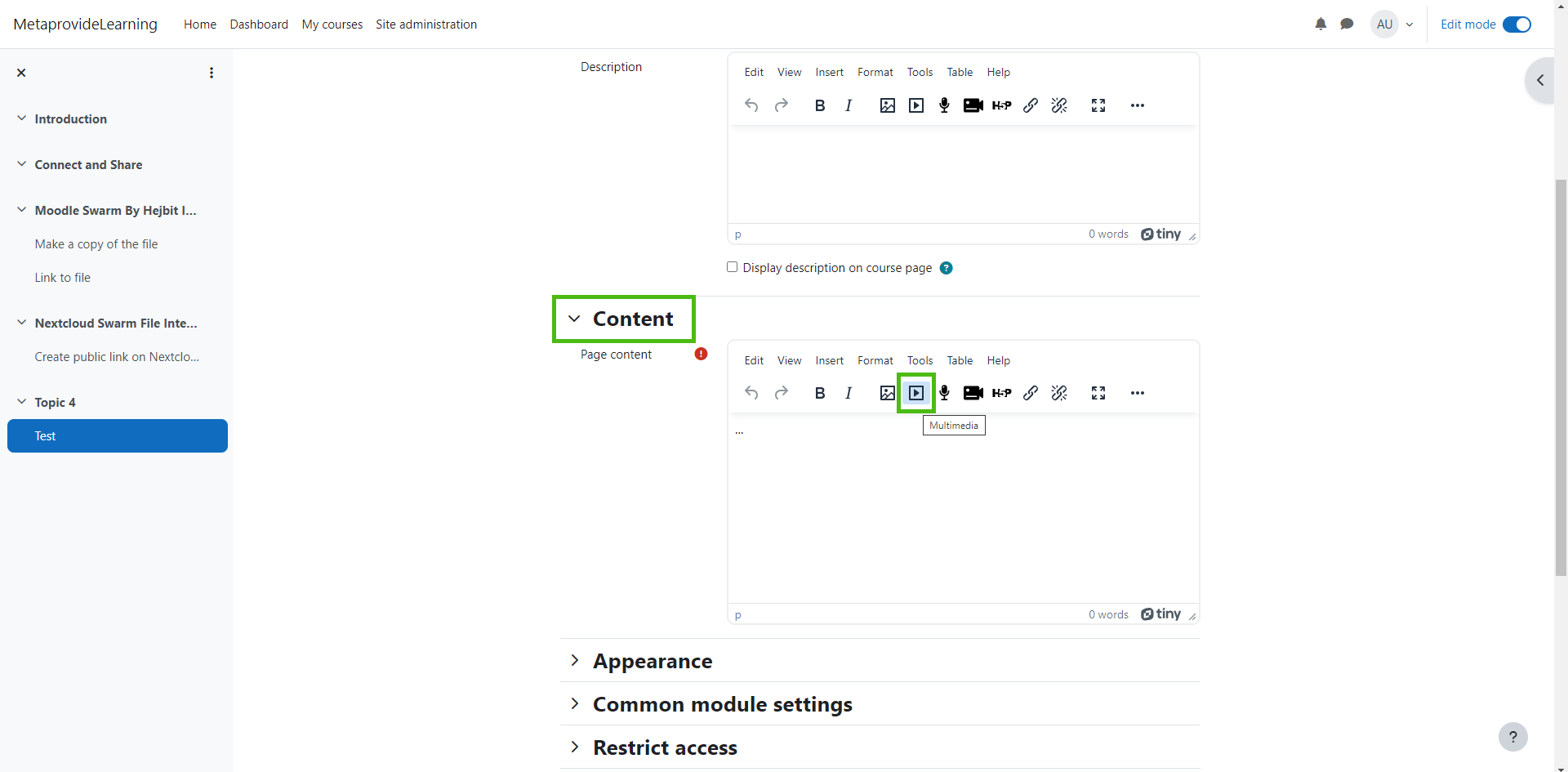Collapse Introduction section in course index

tap(21, 118)
